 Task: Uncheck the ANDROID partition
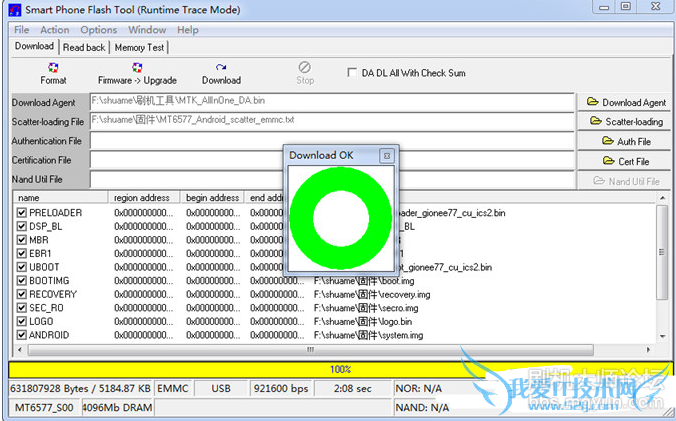(21, 335)
